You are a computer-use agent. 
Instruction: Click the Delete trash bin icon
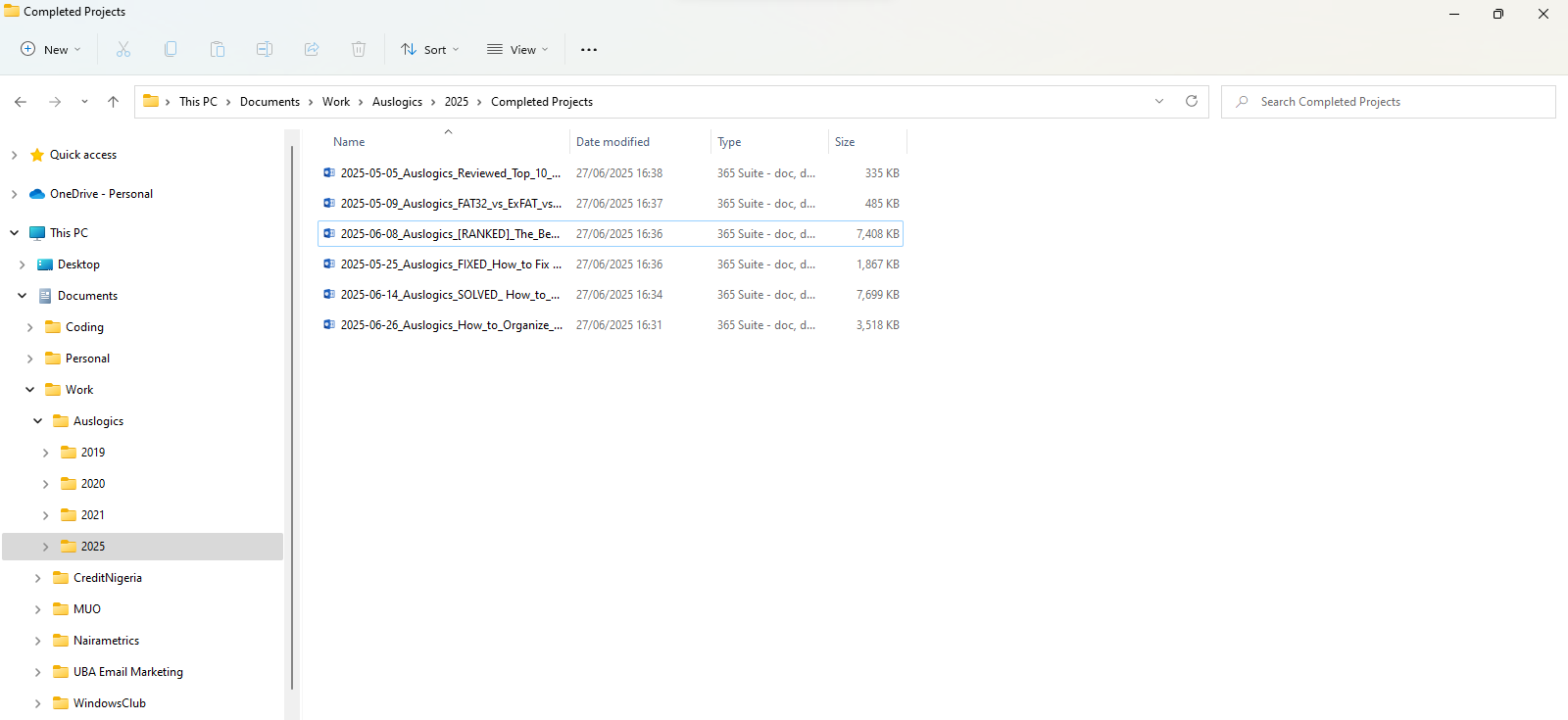pyautogui.click(x=359, y=49)
